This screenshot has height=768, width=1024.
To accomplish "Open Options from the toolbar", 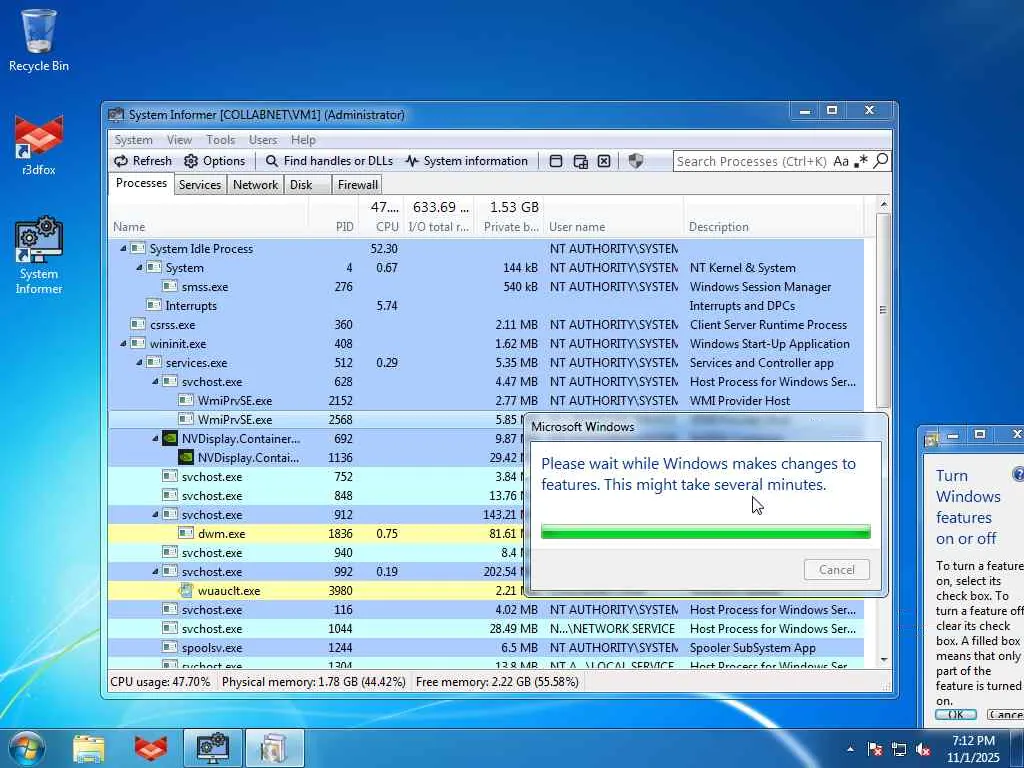I will point(215,161).
